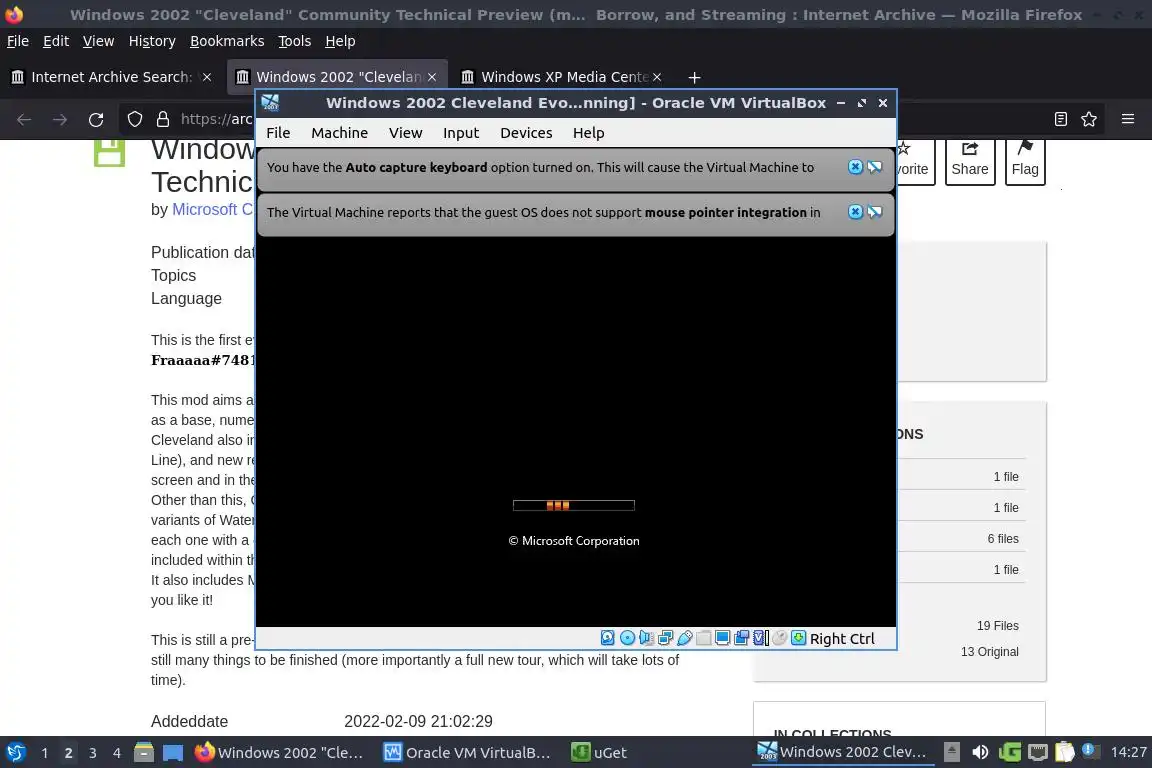Screen dimensions: 1152x768
Task: Suppress future mouse pointer integration messages
Action: [x=874, y=212]
